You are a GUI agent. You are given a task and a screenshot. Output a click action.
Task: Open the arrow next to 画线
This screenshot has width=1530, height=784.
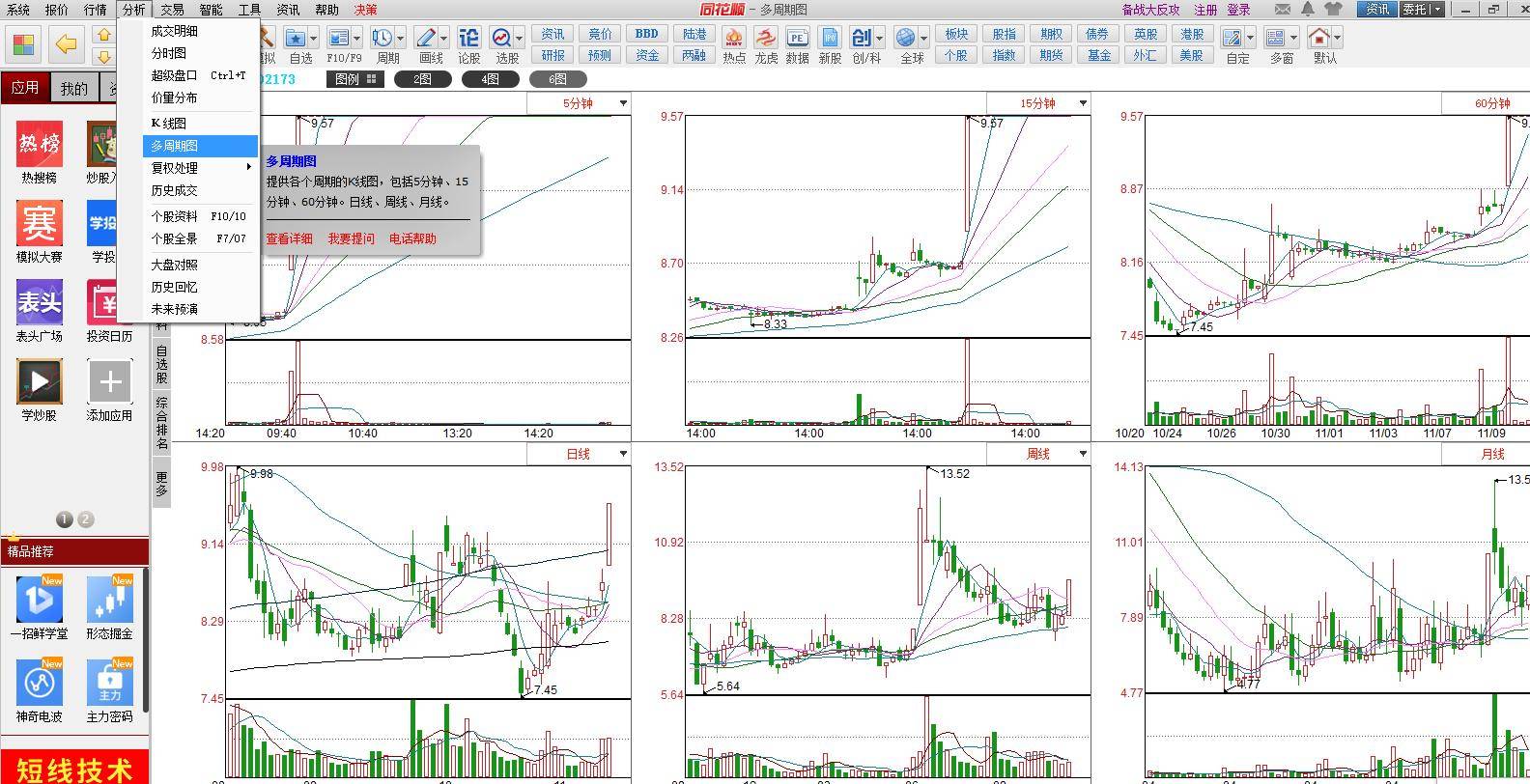pyautogui.click(x=443, y=40)
